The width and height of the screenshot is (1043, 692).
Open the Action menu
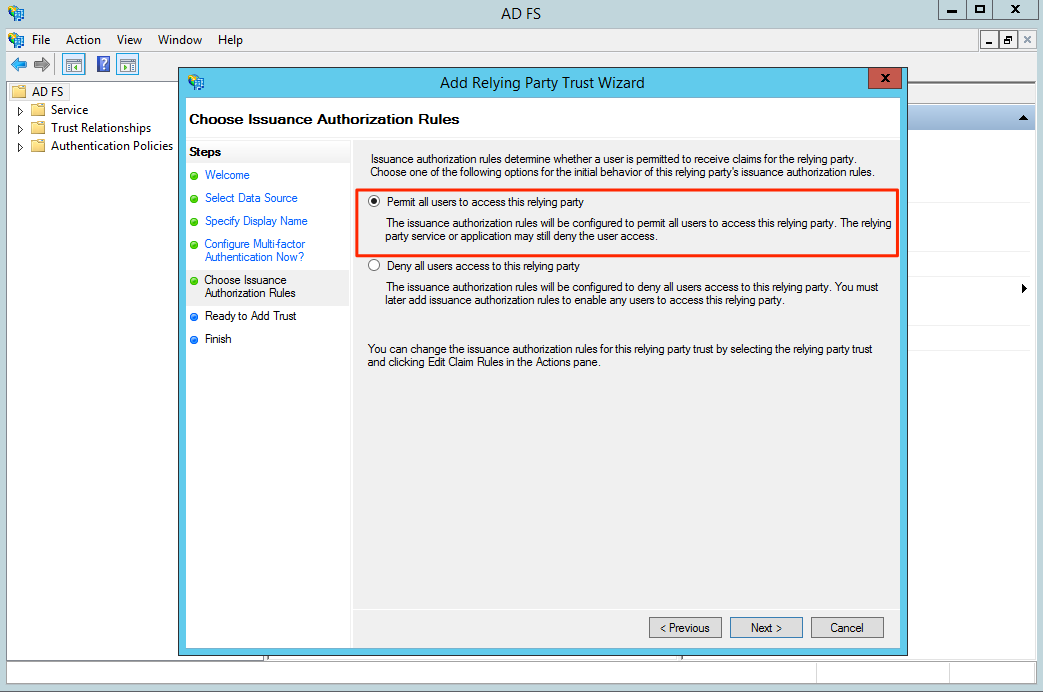tap(83, 40)
